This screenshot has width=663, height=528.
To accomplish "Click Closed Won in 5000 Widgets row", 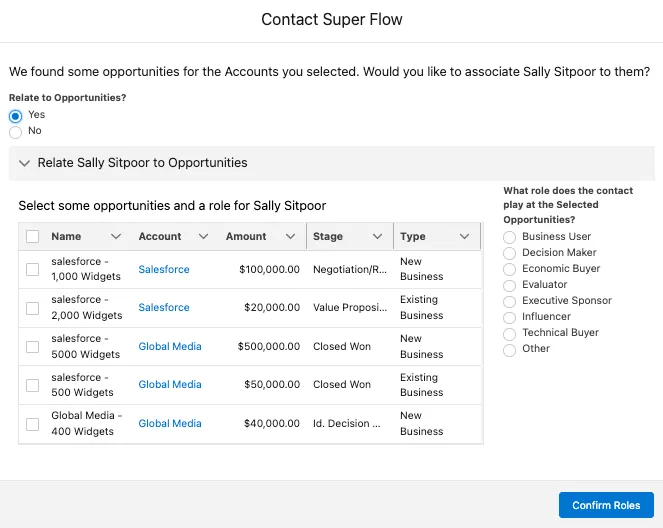I will [x=342, y=346].
